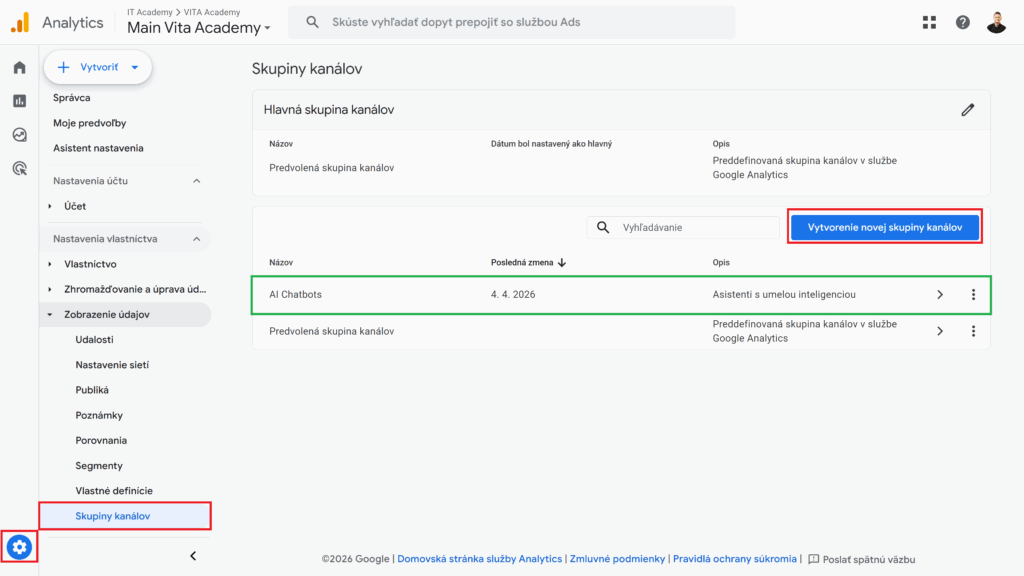Open Predvolená skupina kanálov row arrow

[x=940, y=331]
